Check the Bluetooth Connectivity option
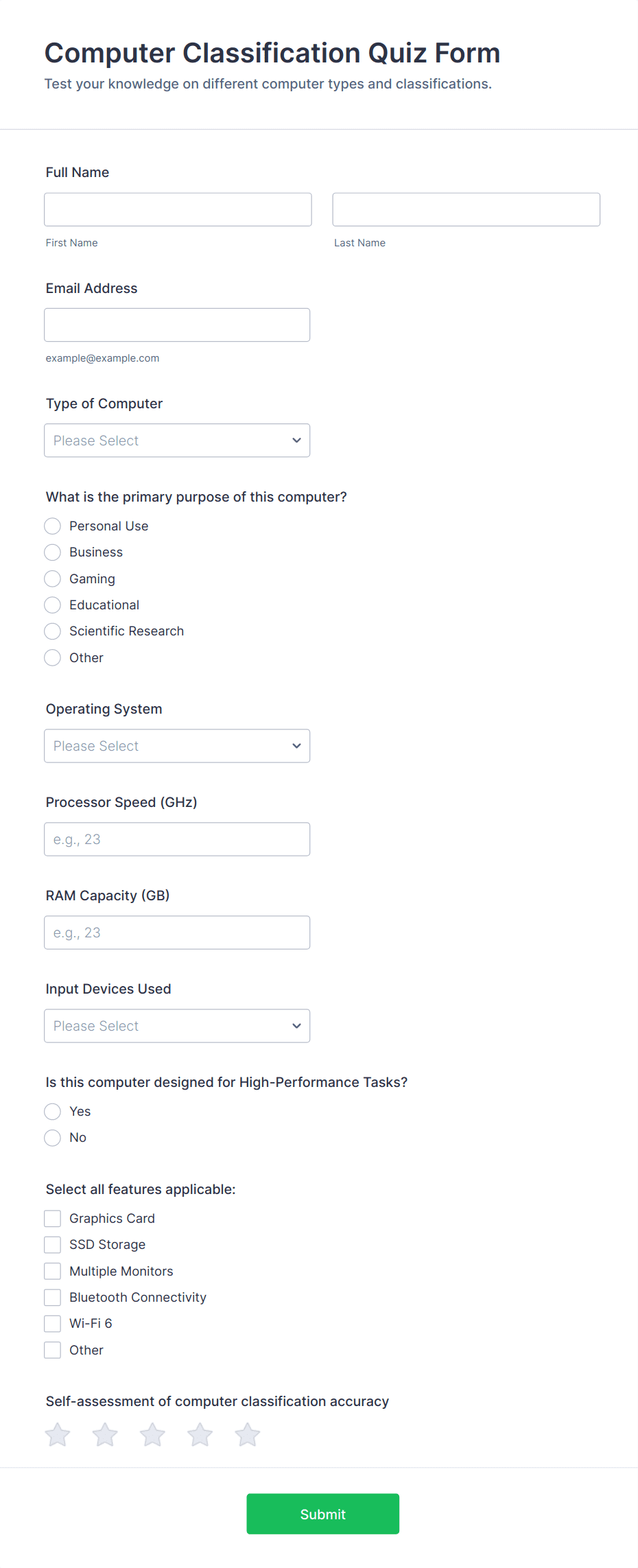This screenshot has width=638, height=1568. coord(53,1298)
